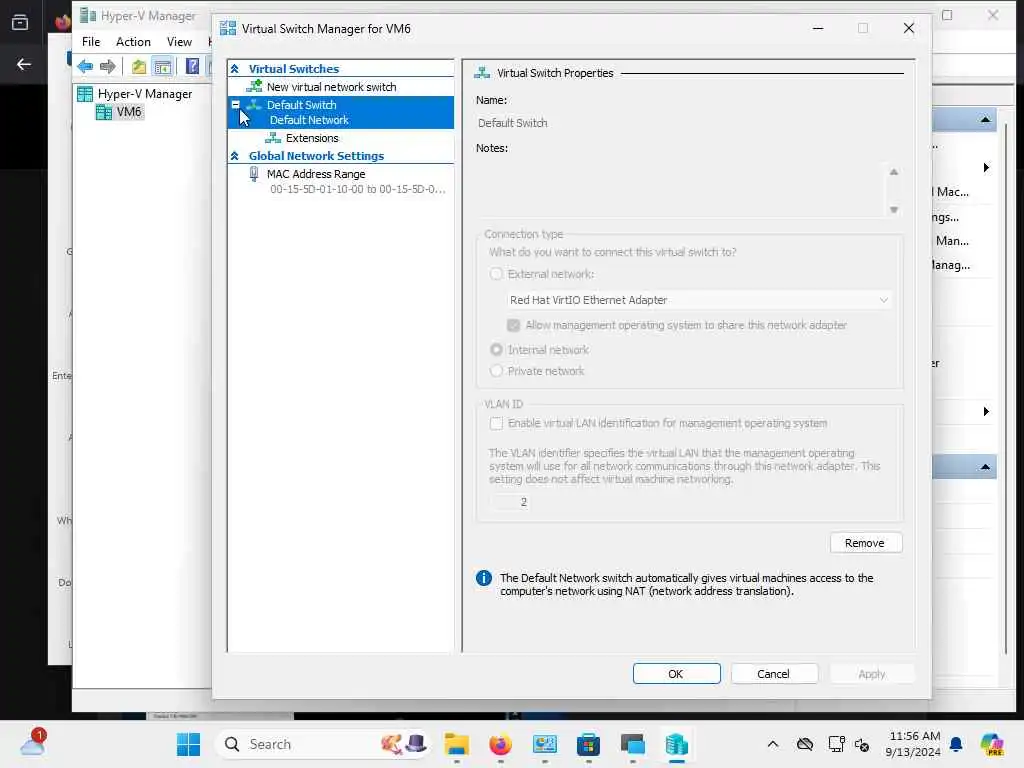
Task: Click the muted volume tray icon
Action: 862,744
